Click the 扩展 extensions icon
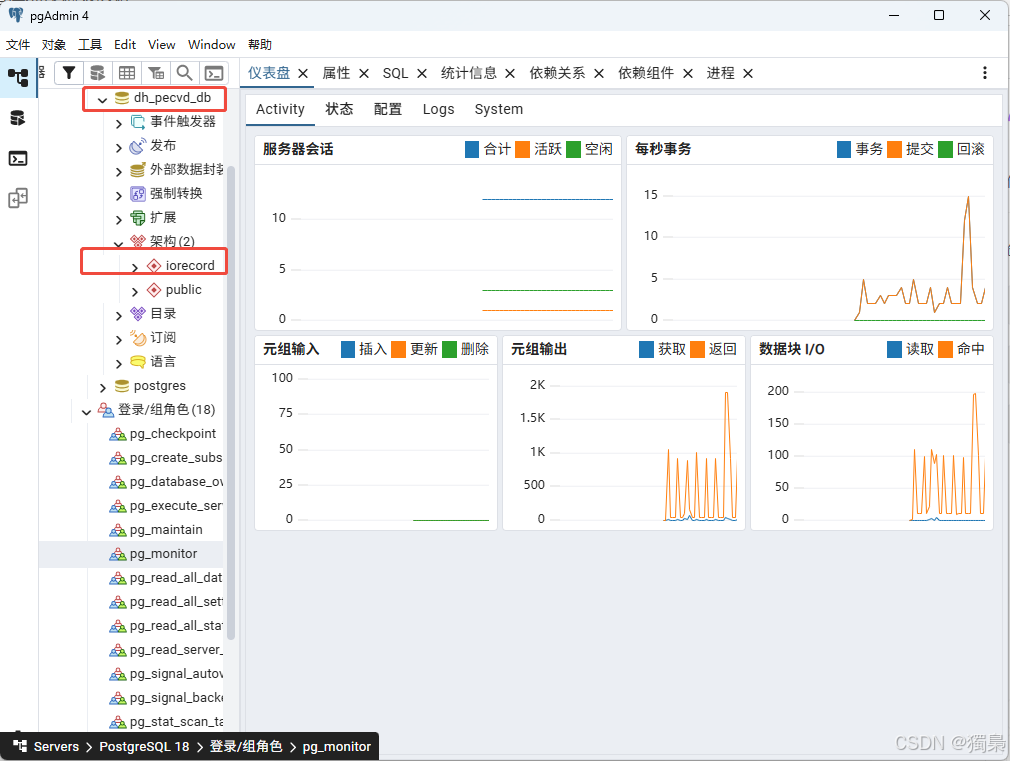Screen dimensions: 1010x761 pos(138,218)
